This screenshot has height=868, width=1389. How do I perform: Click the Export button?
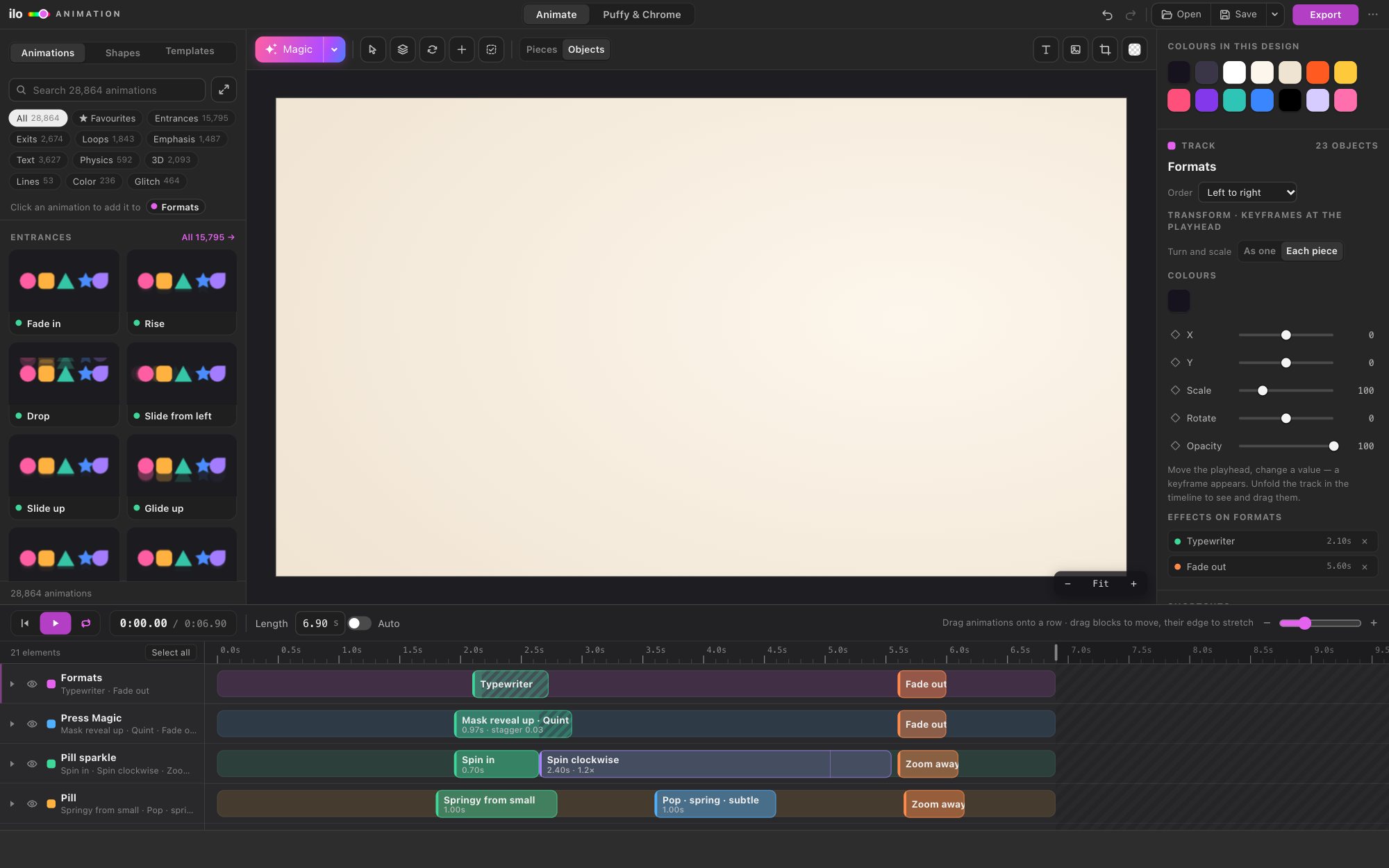click(1325, 15)
